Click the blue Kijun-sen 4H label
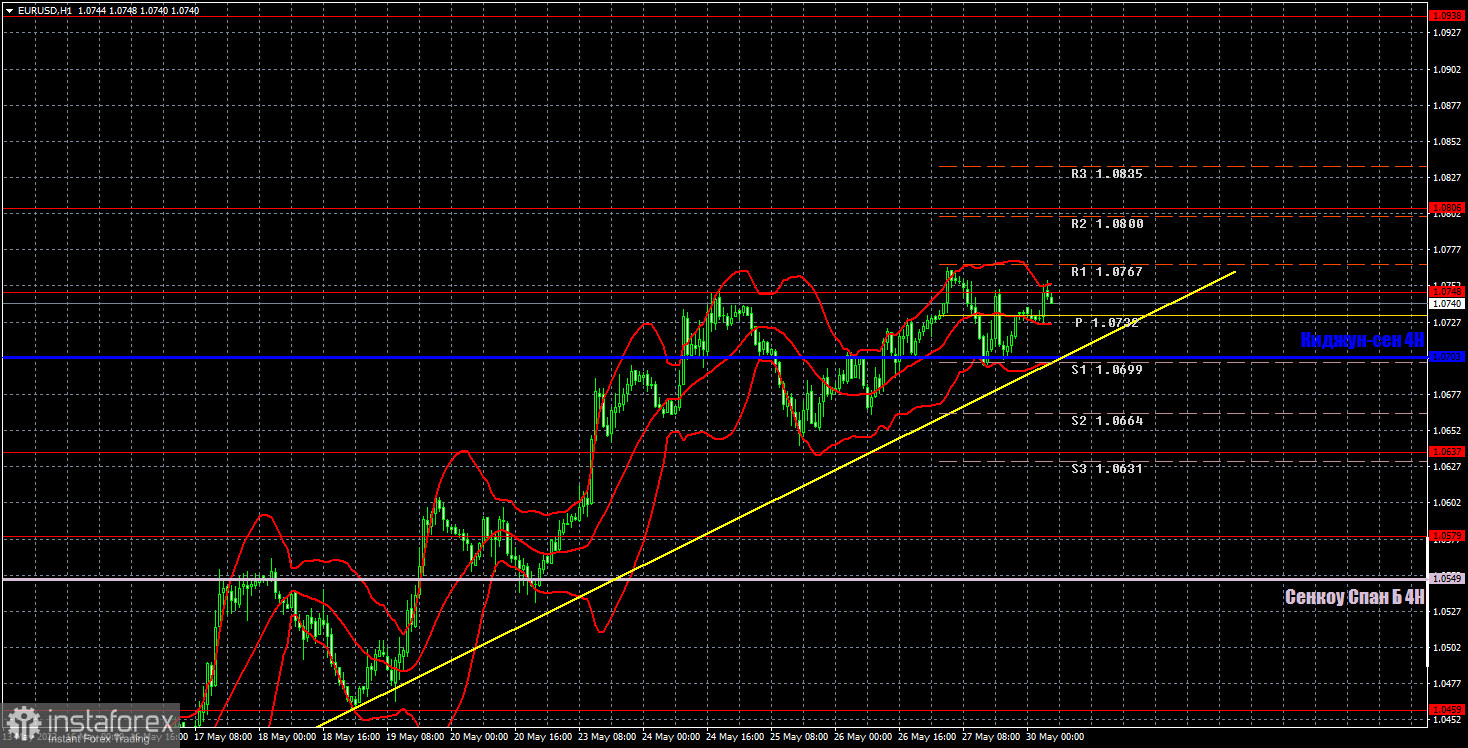 point(1362,340)
